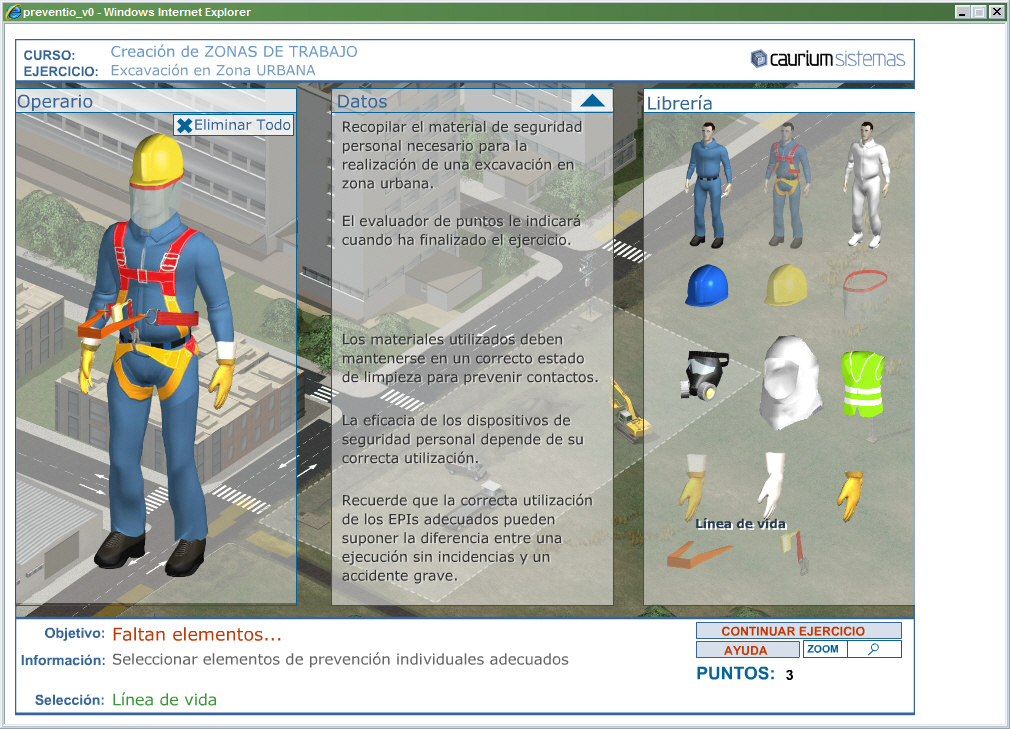The height and width of the screenshot is (729, 1010).
Task: Pick the white long gloves
Action: click(x=773, y=484)
